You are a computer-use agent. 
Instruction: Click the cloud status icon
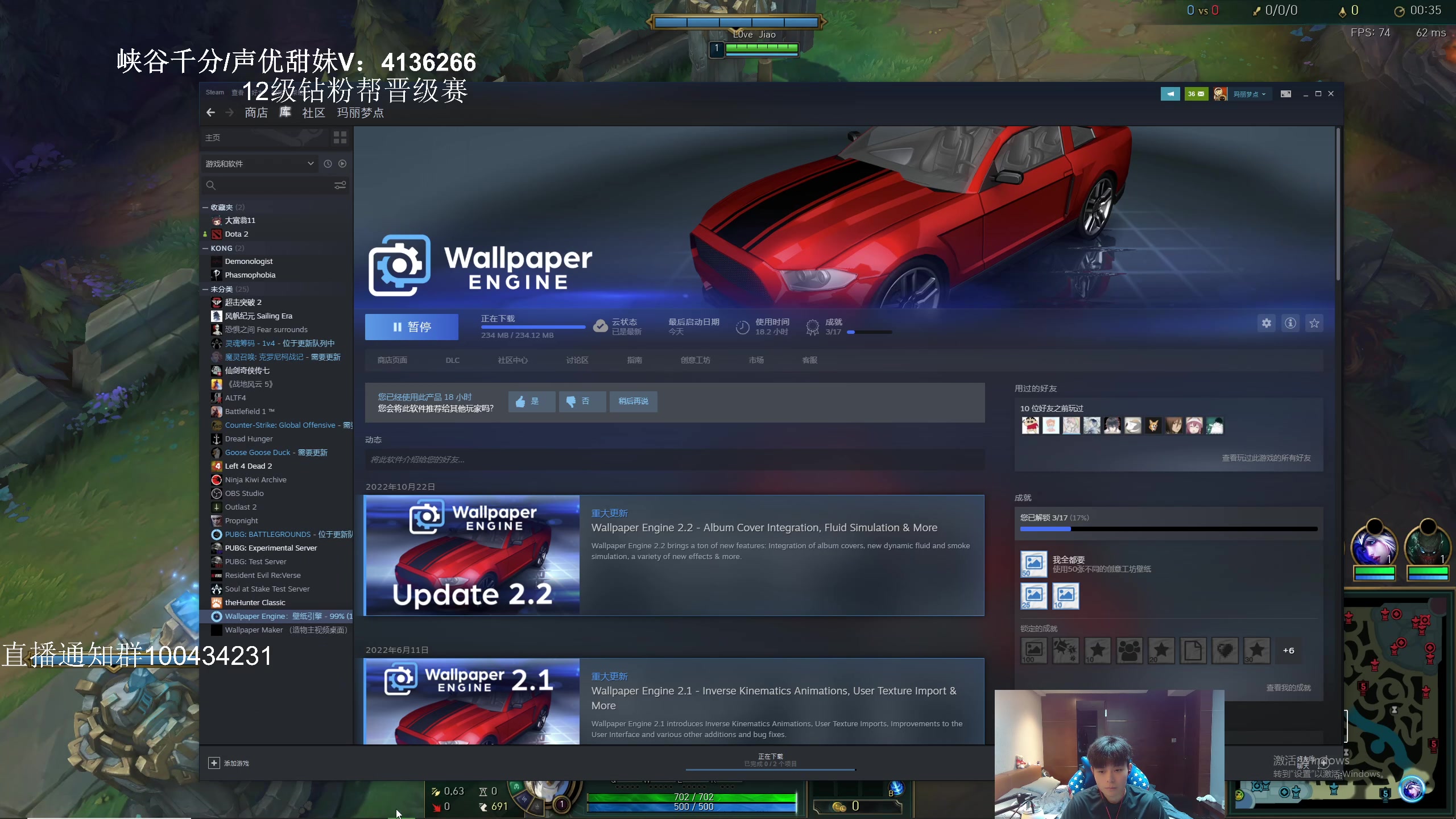[x=601, y=326]
